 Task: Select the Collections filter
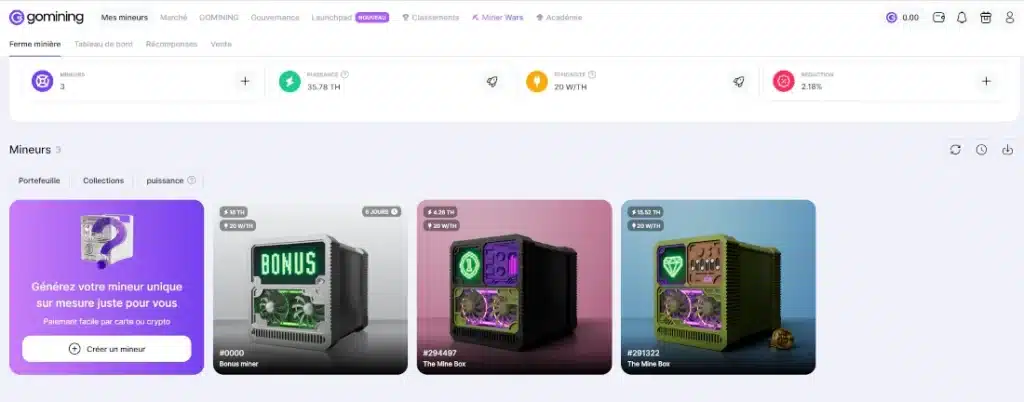[103, 181]
